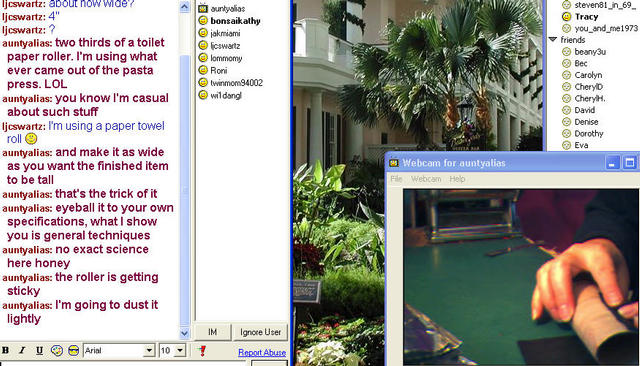Viewport: 640px width, 366px height.
Task: Select the smiley icon next to Roni
Action: [x=203, y=70]
